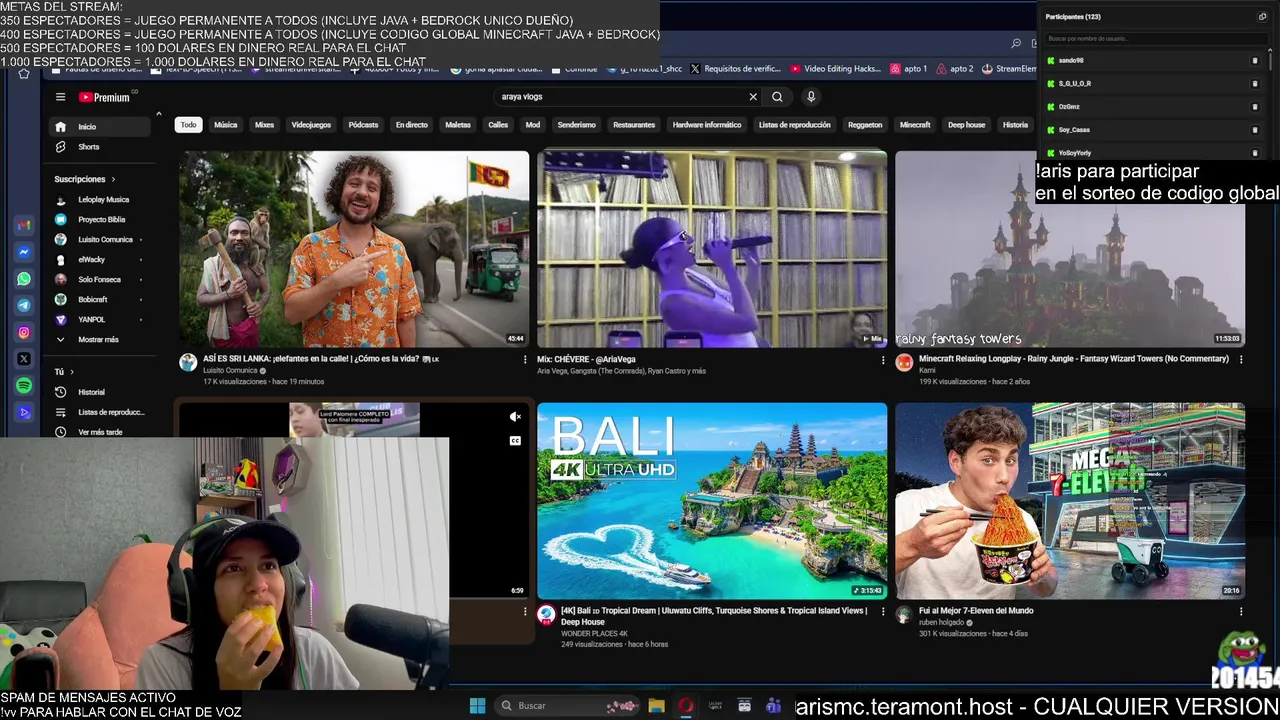Viewport: 1280px width, 720px height.
Task: Unmute the preview video speaker icon
Action: [515, 417]
